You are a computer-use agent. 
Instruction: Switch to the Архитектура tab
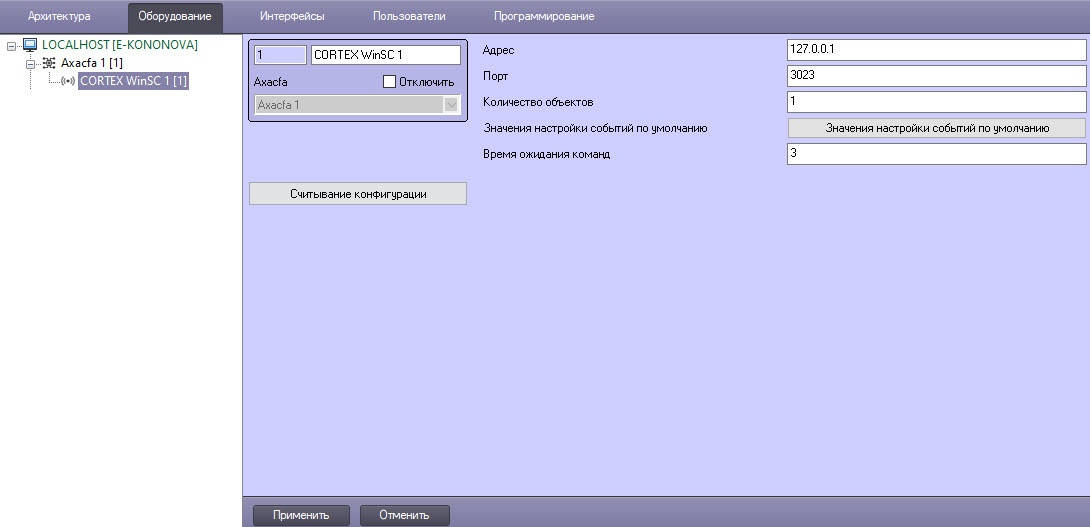point(59,16)
